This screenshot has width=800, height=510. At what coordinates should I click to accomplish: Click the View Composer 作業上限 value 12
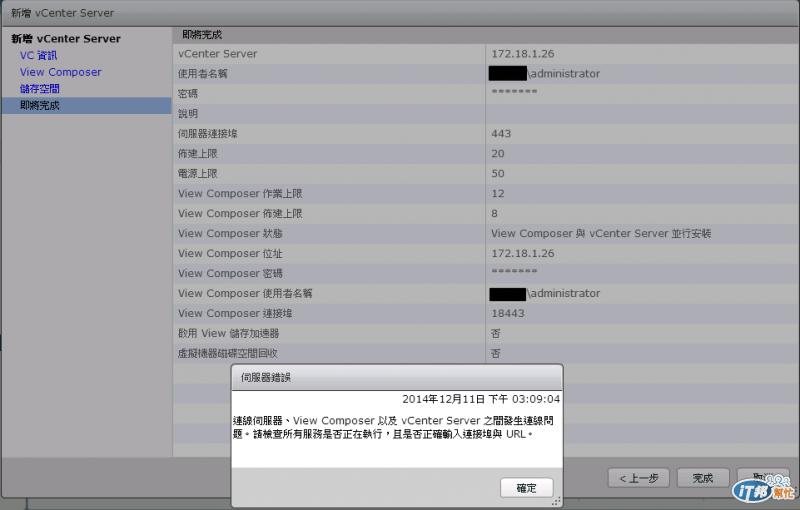coord(498,193)
